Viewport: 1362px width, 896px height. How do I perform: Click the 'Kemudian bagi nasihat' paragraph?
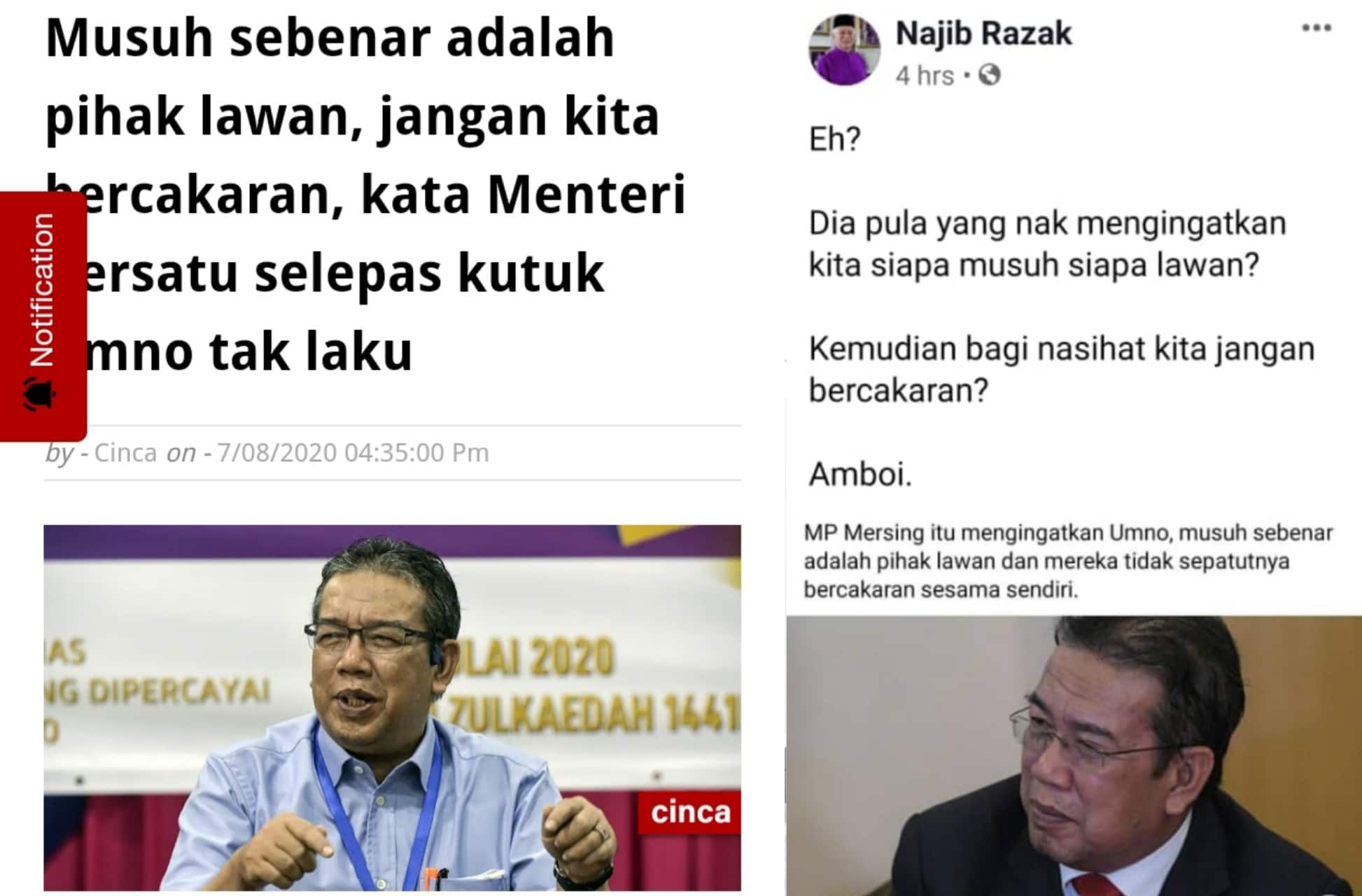(1061, 370)
